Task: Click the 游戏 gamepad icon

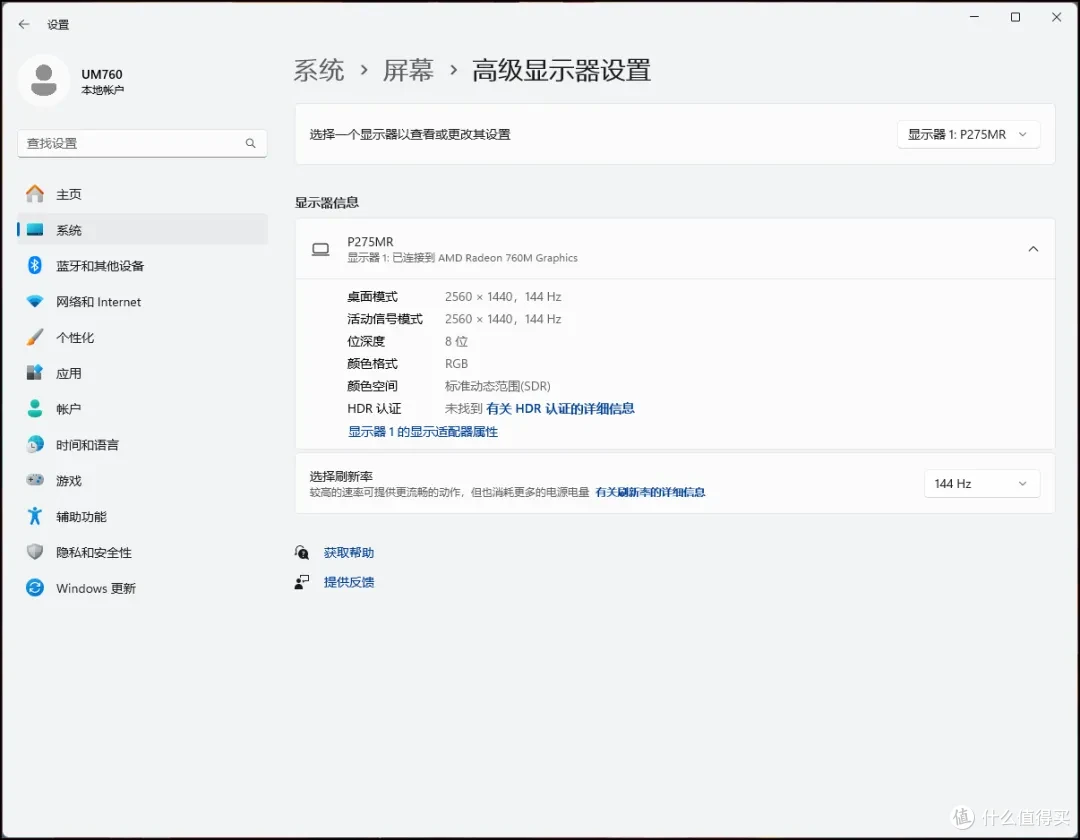Action: 35,480
